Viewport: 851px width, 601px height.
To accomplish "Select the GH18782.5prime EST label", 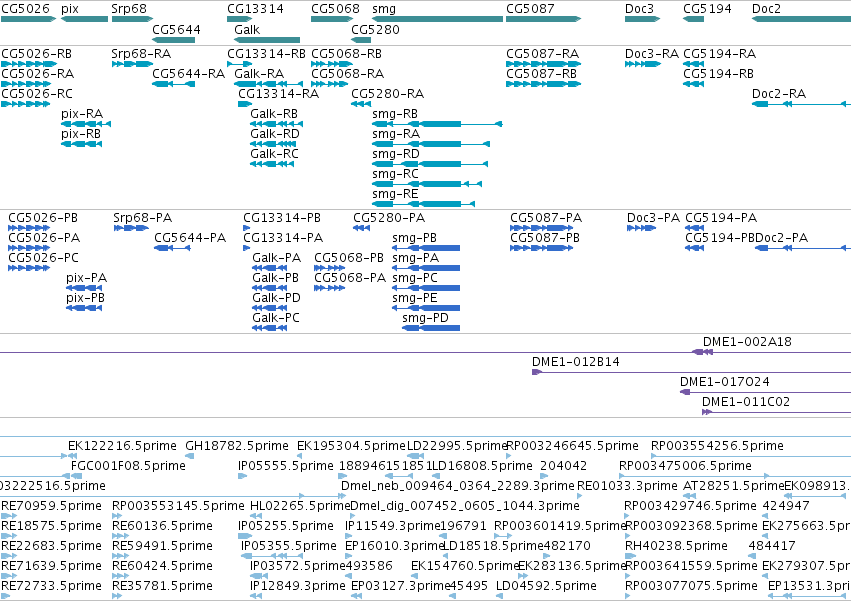I will (x=237, y=446).
